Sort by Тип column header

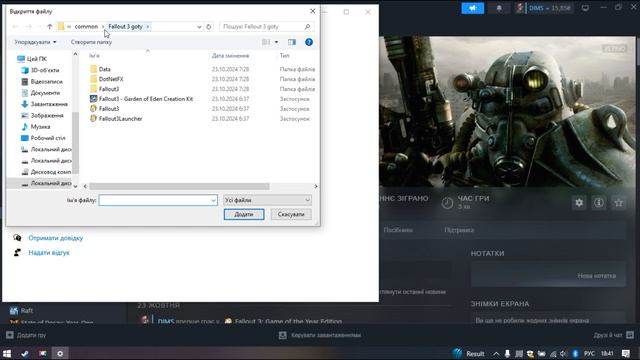tap(284, 56)
